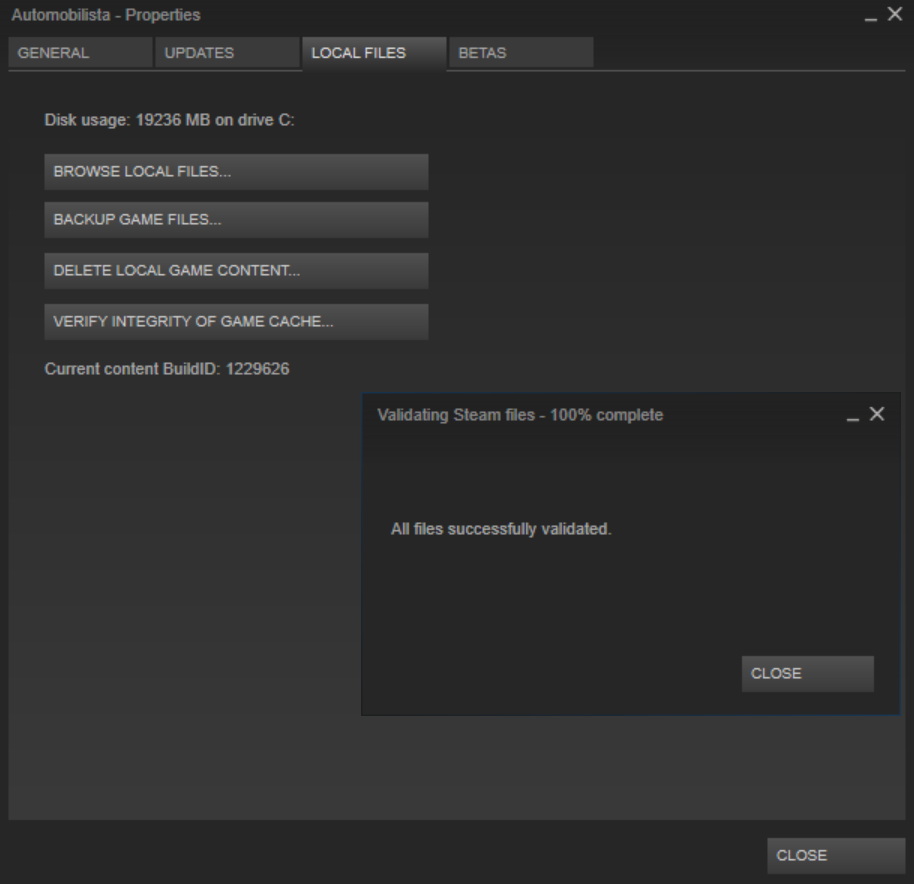
Task: Click the X icon of the Properties window
Action: tap(895, 14)
